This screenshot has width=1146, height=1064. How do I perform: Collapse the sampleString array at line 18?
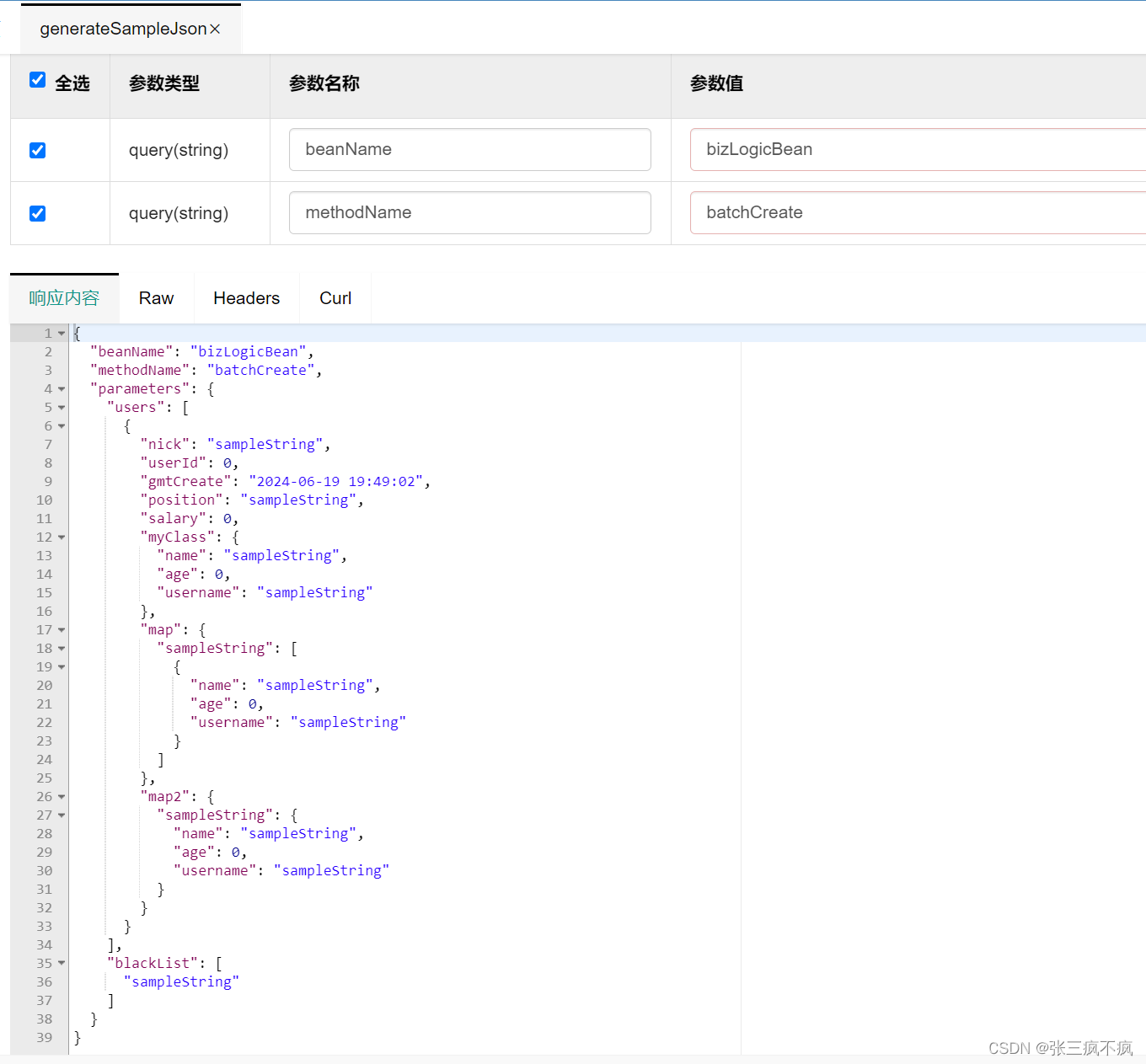pos(62,649)
